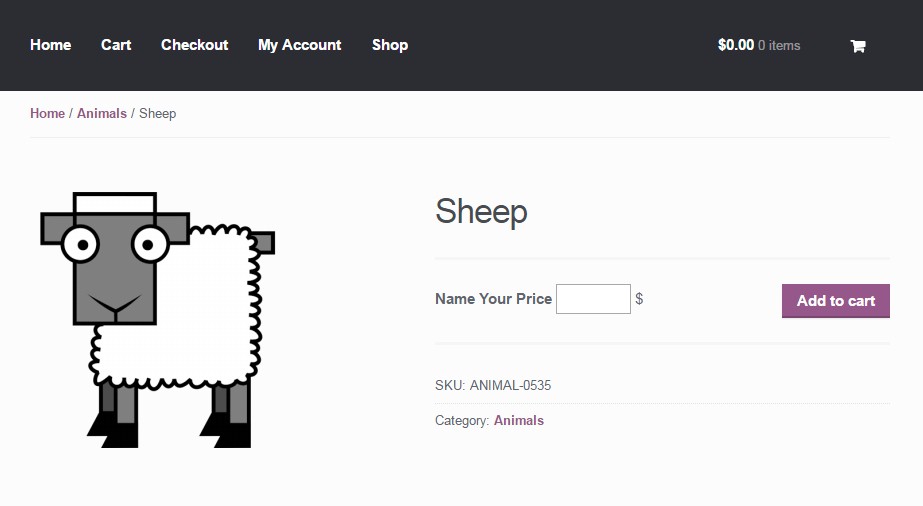
Task: Follow the Animals breadcrumb link
Action: click(x=102, y=114)
